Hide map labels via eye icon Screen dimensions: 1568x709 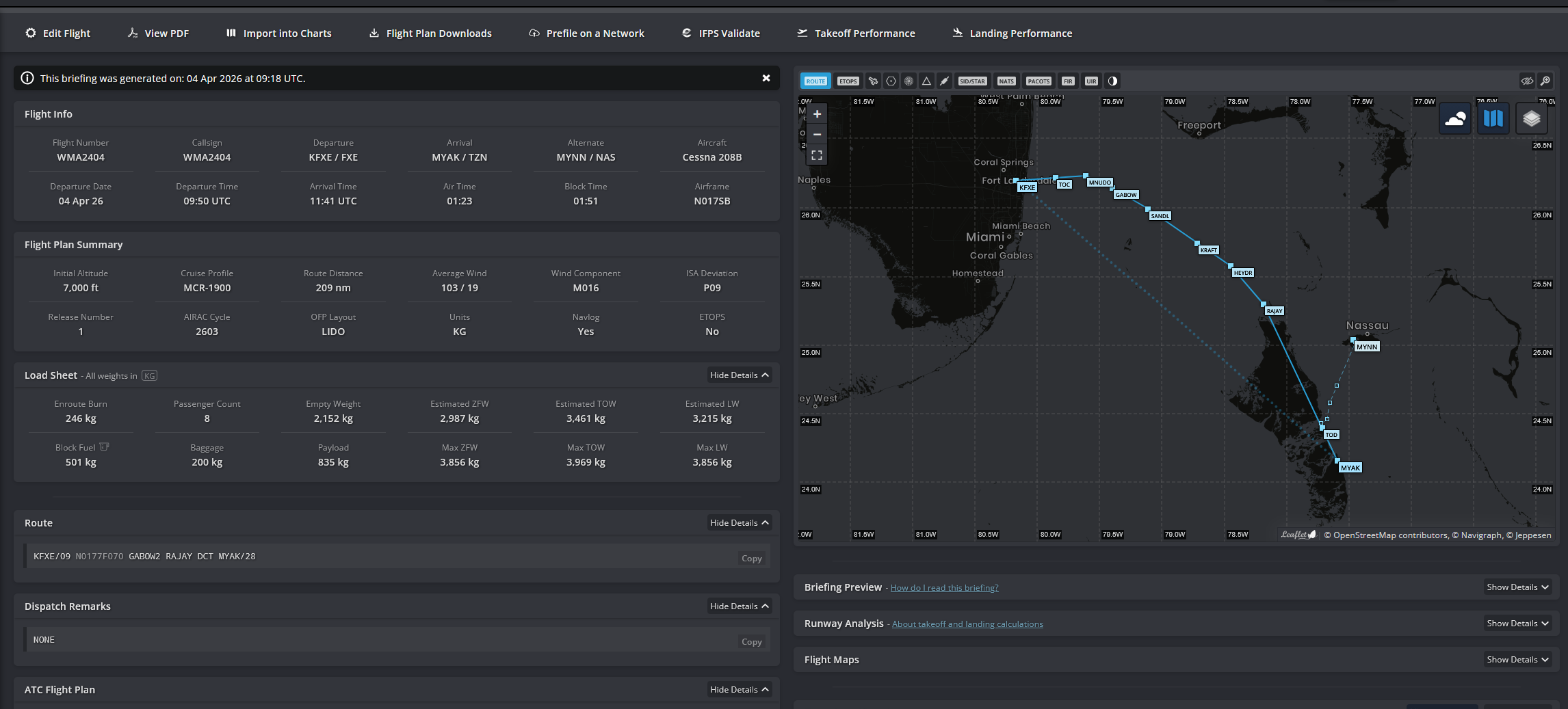1527,81
